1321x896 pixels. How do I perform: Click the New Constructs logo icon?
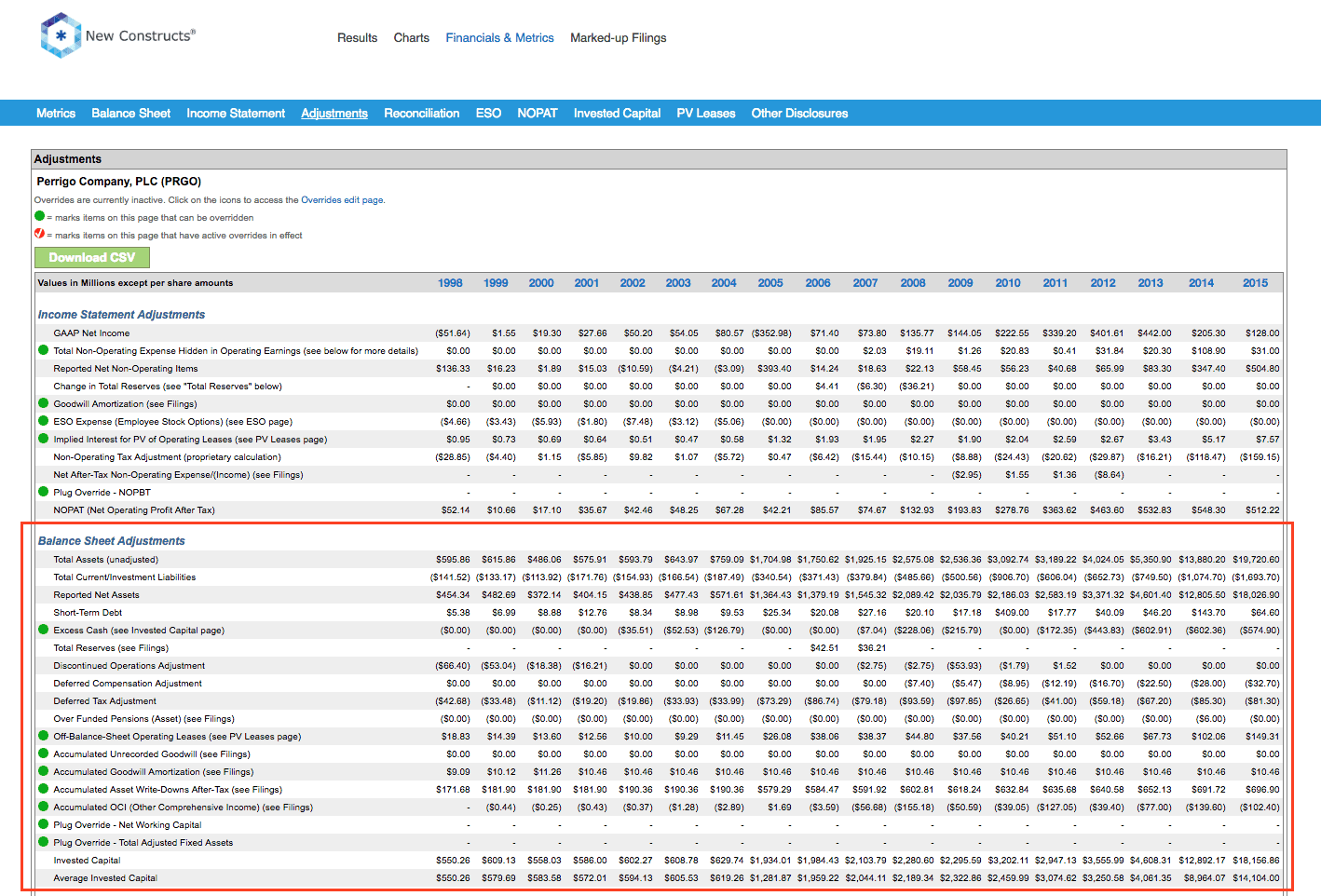(x=61, y=35)
